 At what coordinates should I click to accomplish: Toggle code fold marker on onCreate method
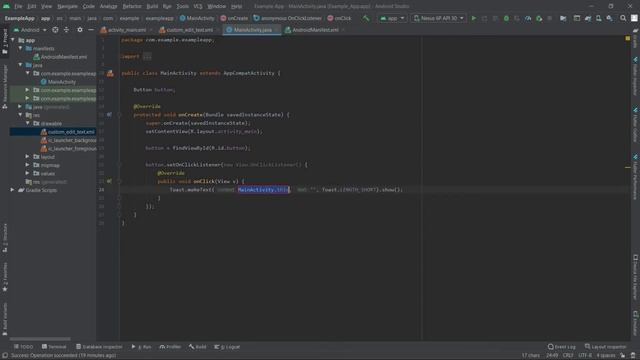click(x=119, y=115)
